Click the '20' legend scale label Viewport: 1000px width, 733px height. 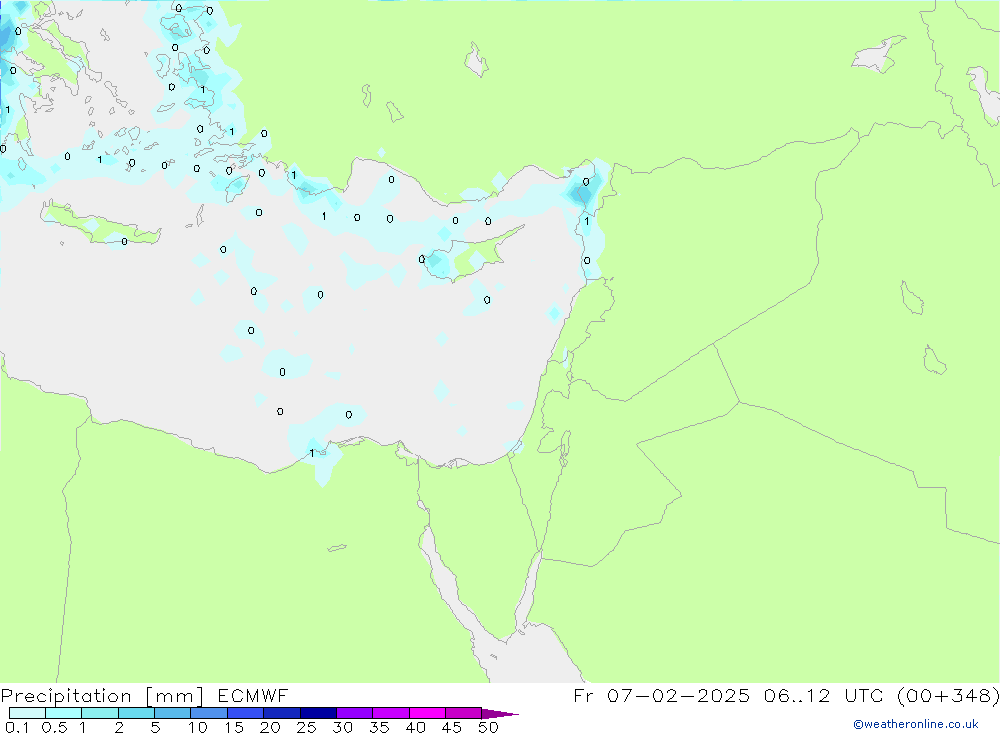[270, 727]
